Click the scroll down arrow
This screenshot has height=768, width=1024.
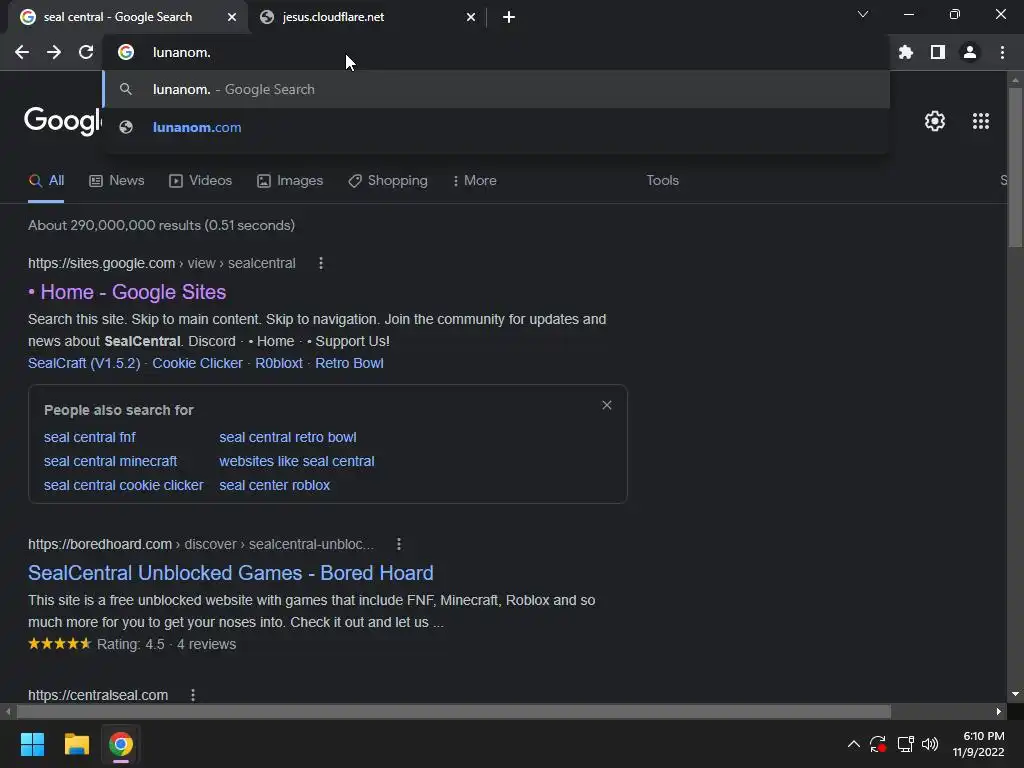tap(1015, 694)
